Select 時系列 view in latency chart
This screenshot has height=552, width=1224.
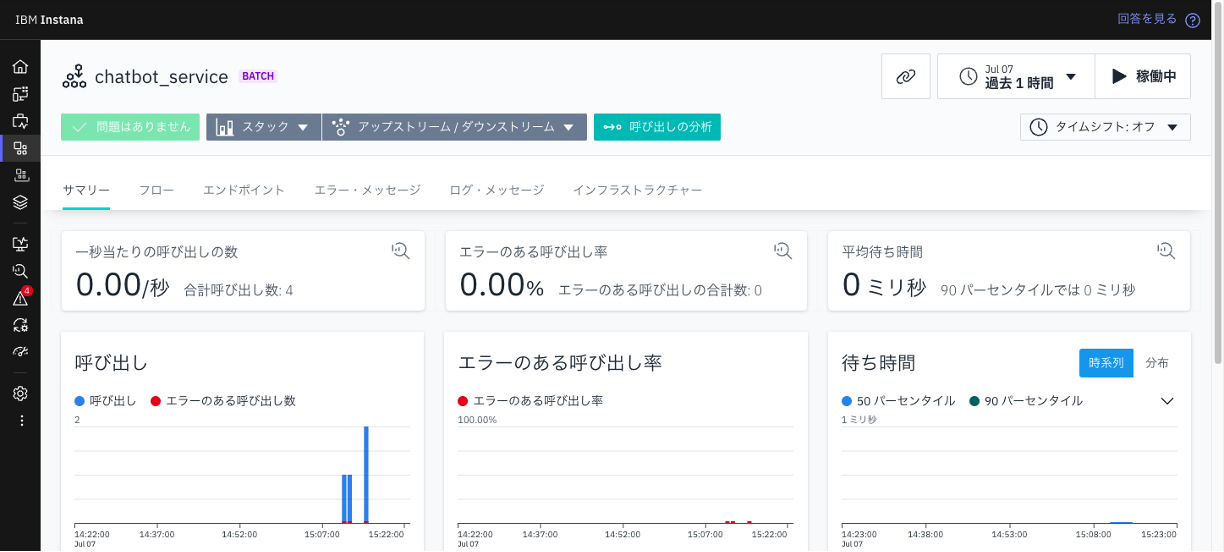pos(1106,363)
